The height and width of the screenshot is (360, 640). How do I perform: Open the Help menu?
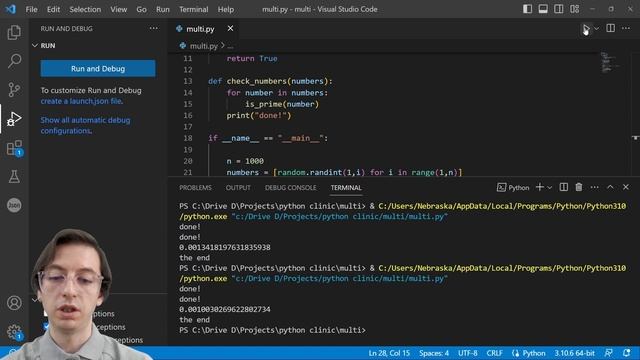pyautogui.click(x=226, y=9)
